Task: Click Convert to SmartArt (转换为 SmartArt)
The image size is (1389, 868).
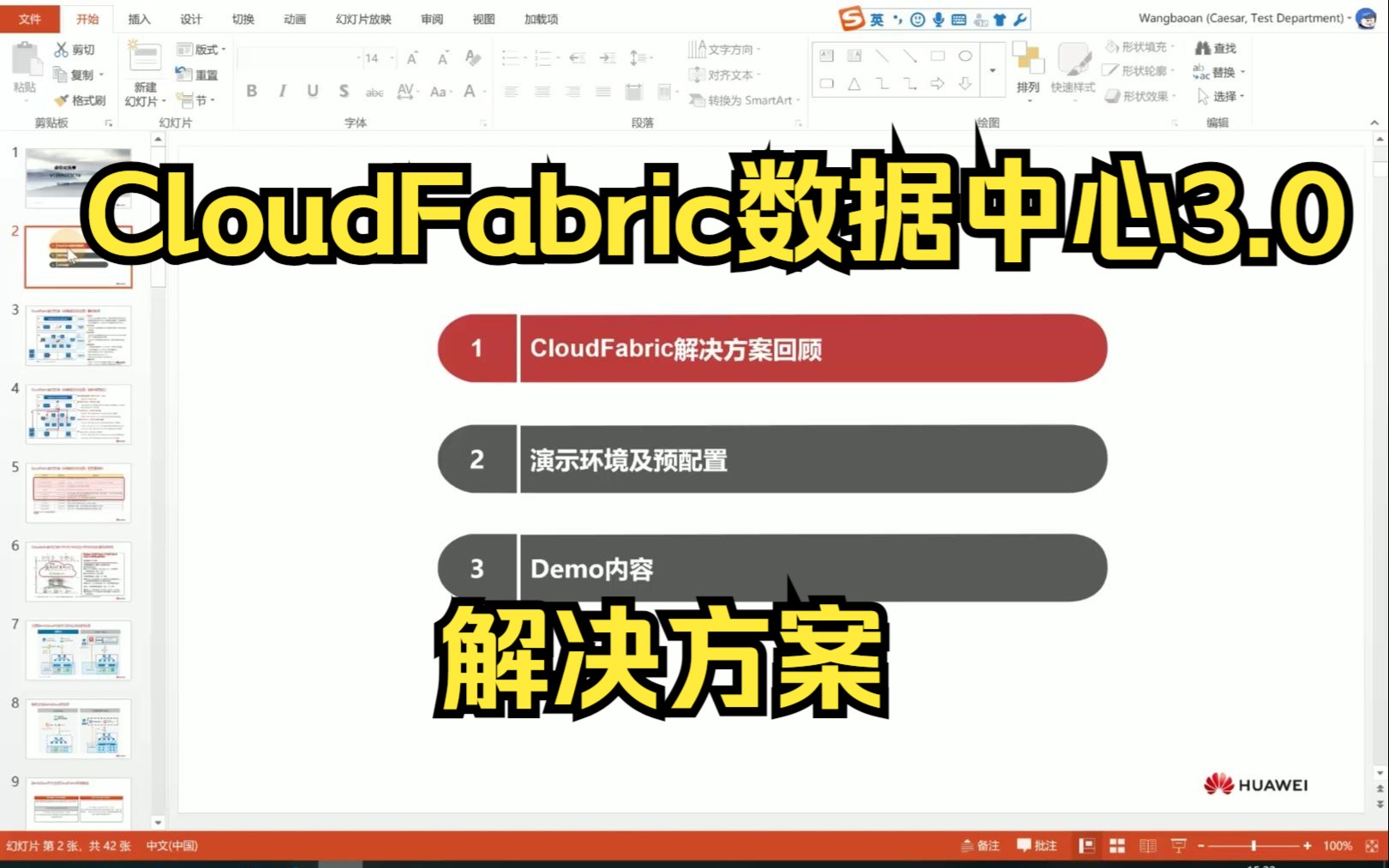Action: 744,100
